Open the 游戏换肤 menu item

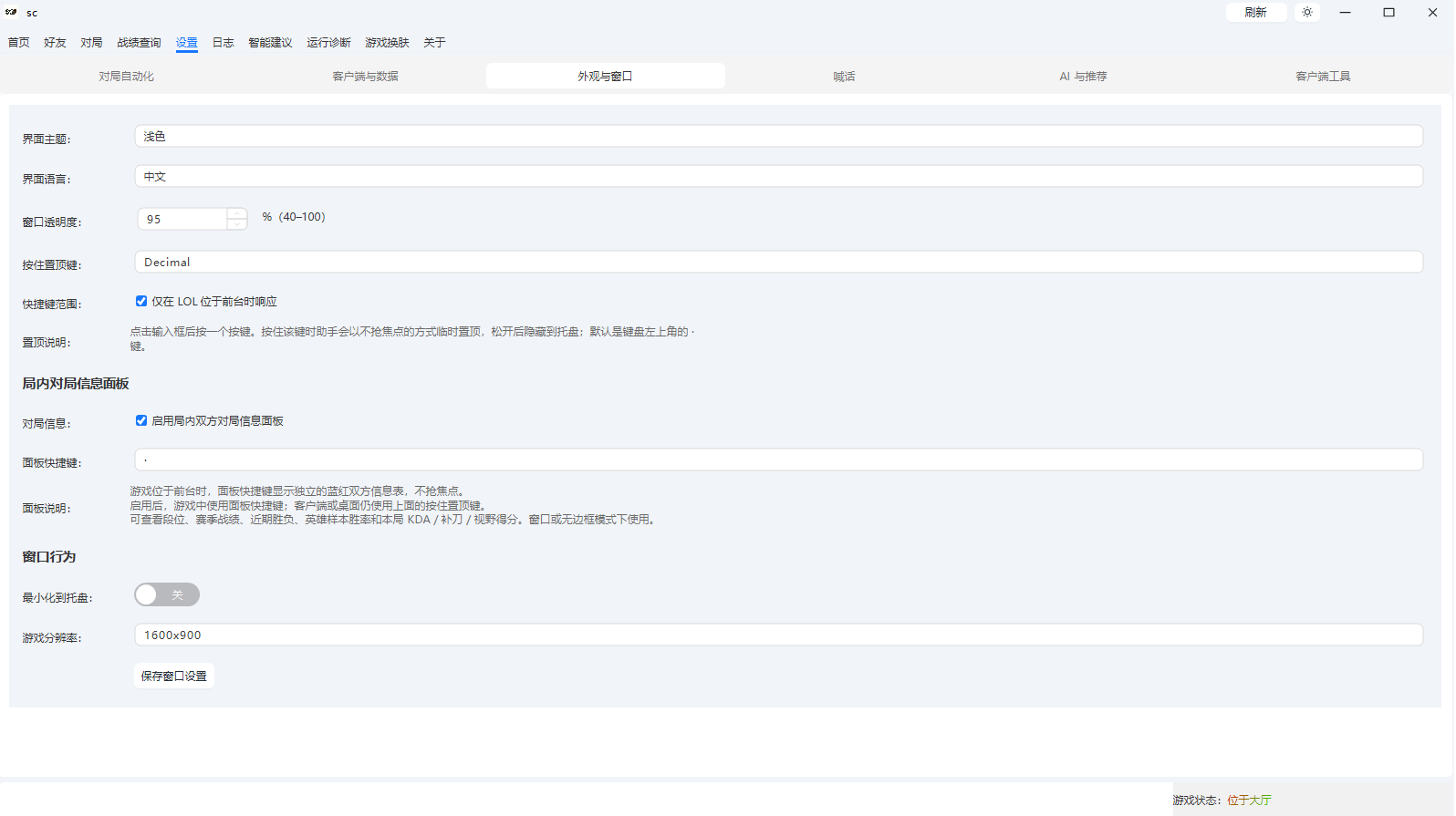click(x=387, y=43)
